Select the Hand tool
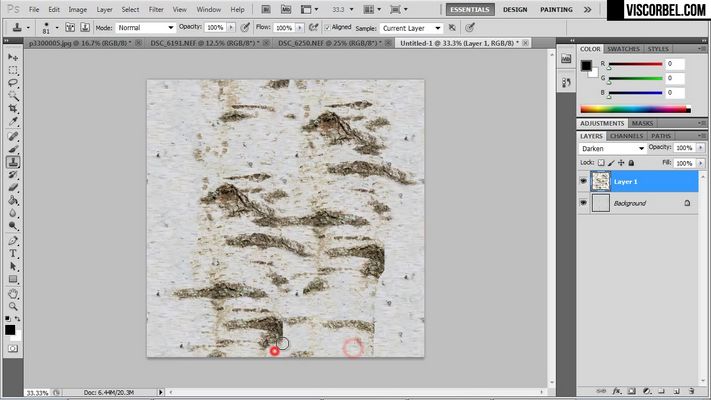 tap(13, 294)
